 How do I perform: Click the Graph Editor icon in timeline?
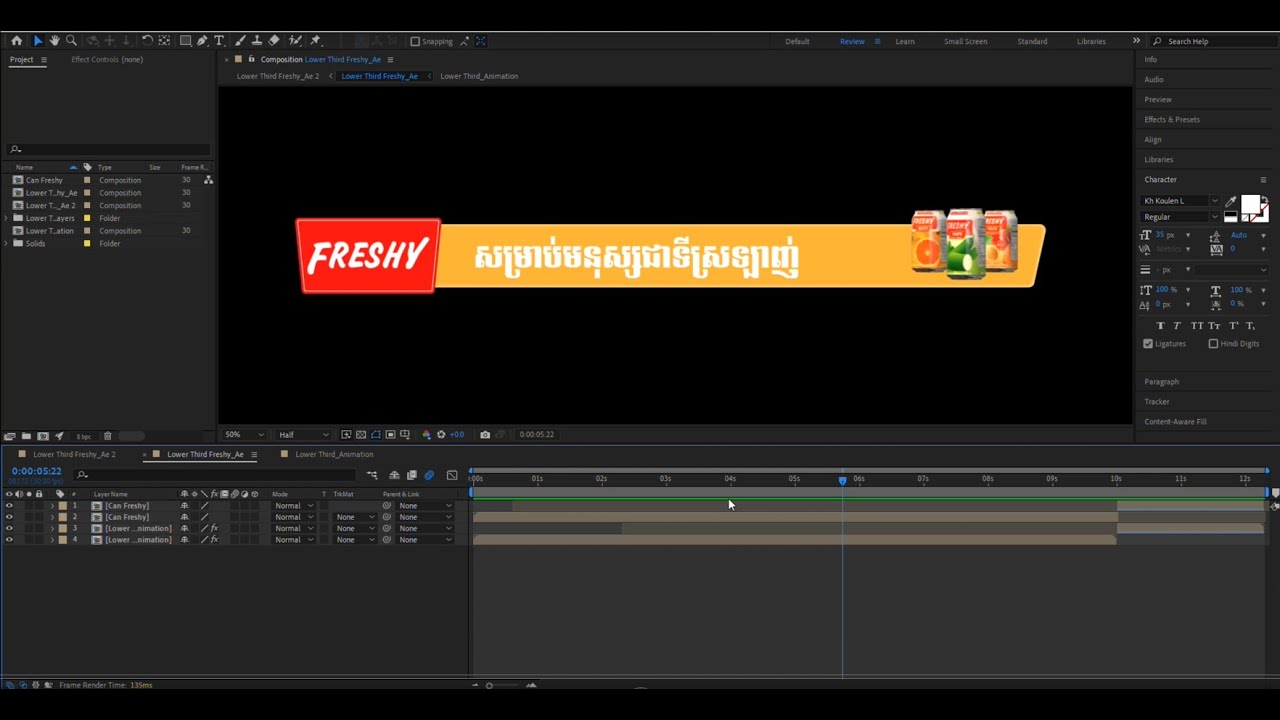[x=452, y=475]
